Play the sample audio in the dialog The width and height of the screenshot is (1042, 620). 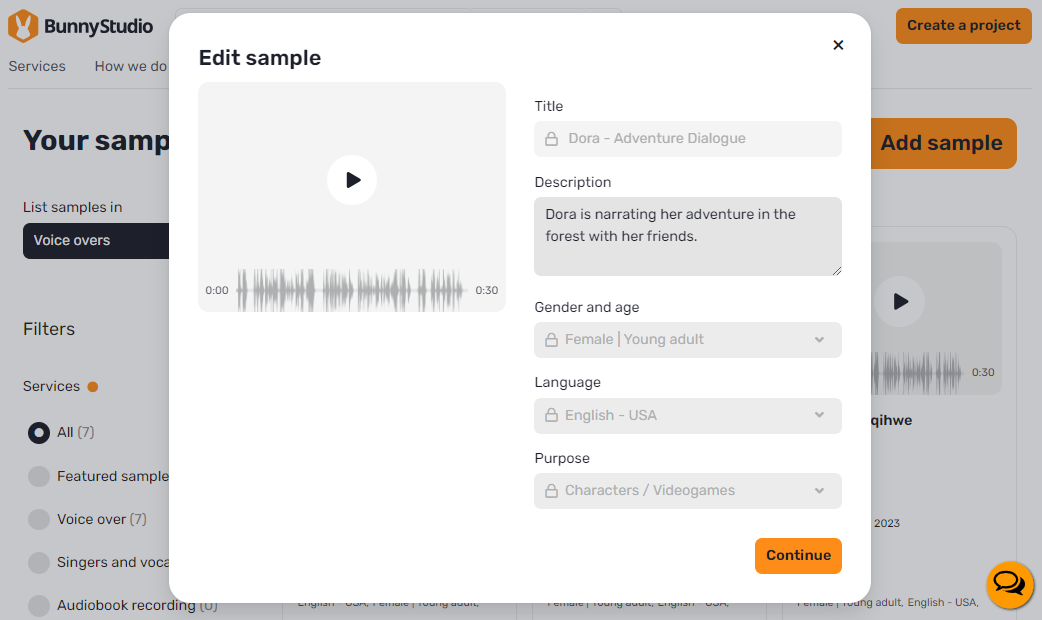click(352, 180)
